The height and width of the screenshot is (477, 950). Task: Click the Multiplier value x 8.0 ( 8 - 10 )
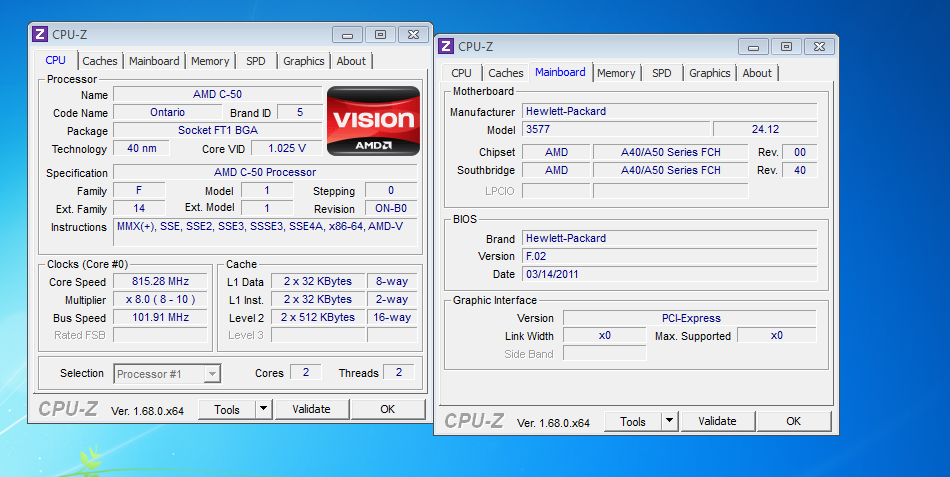pos(161,299)
